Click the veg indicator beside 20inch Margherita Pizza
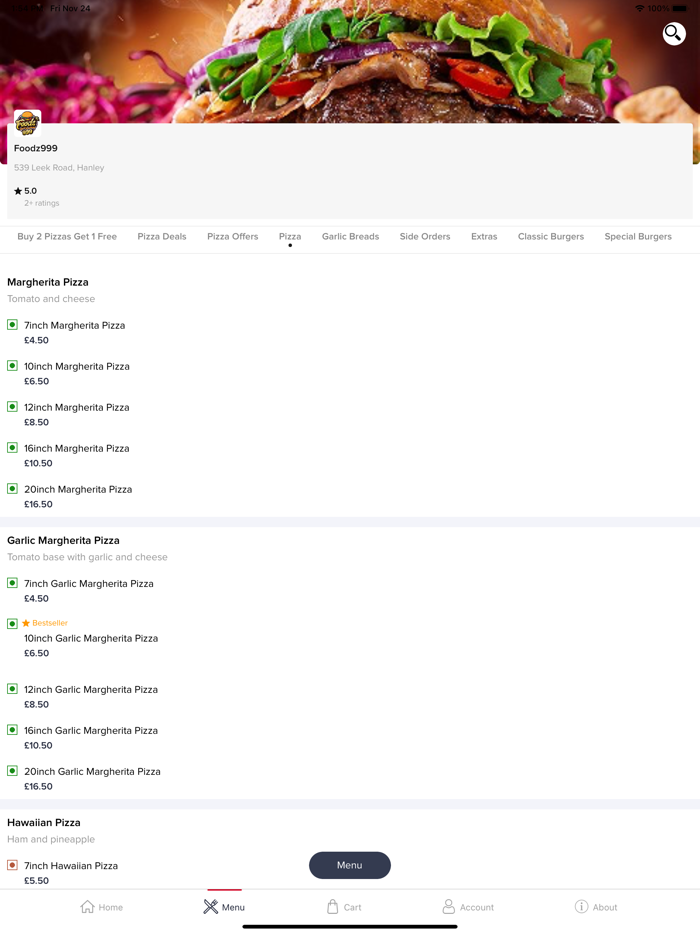Viewport: 700px width, 934px height. pos(12,489)
